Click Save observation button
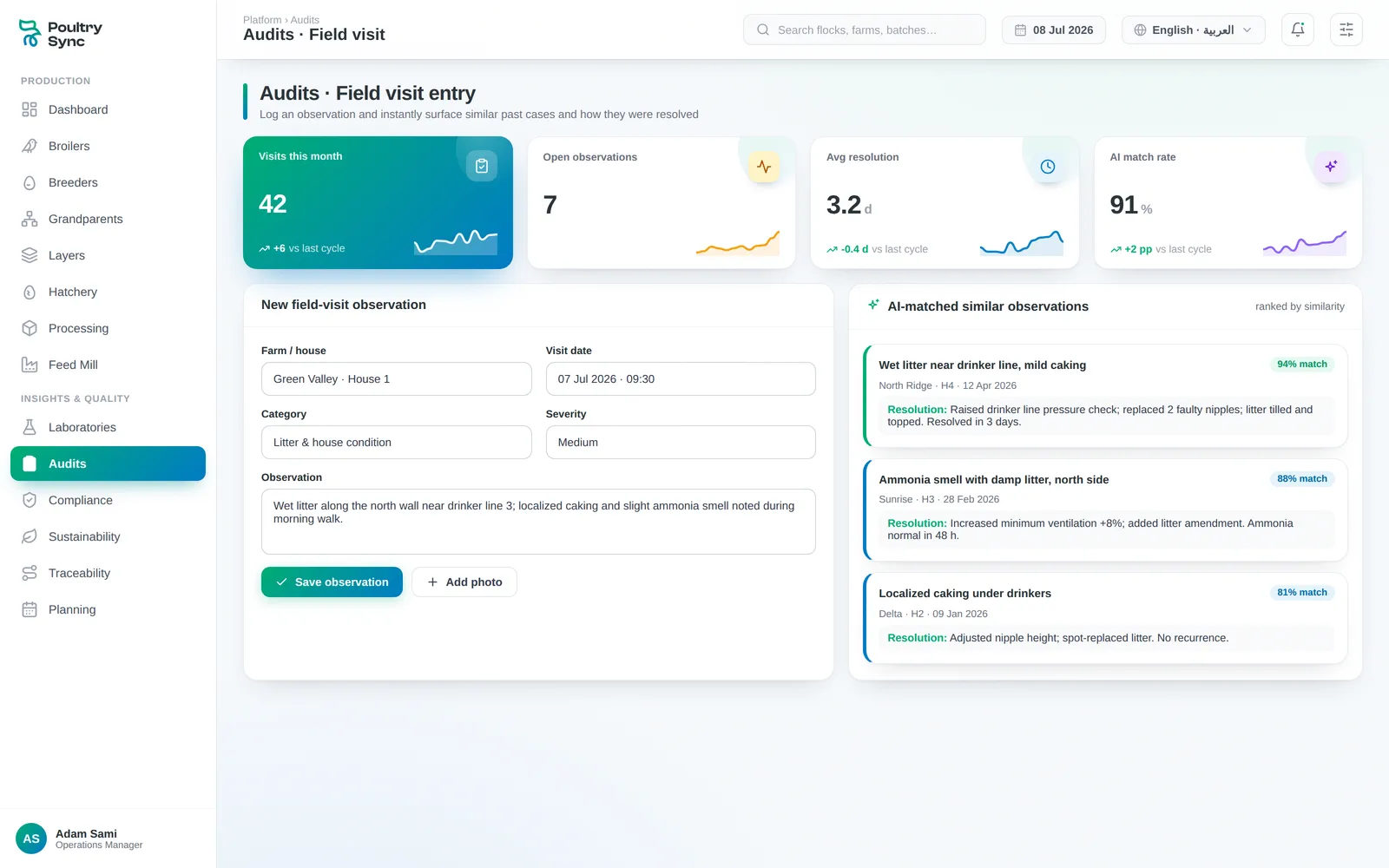The width and height of the screenshot is (1389, 868). 332,582
